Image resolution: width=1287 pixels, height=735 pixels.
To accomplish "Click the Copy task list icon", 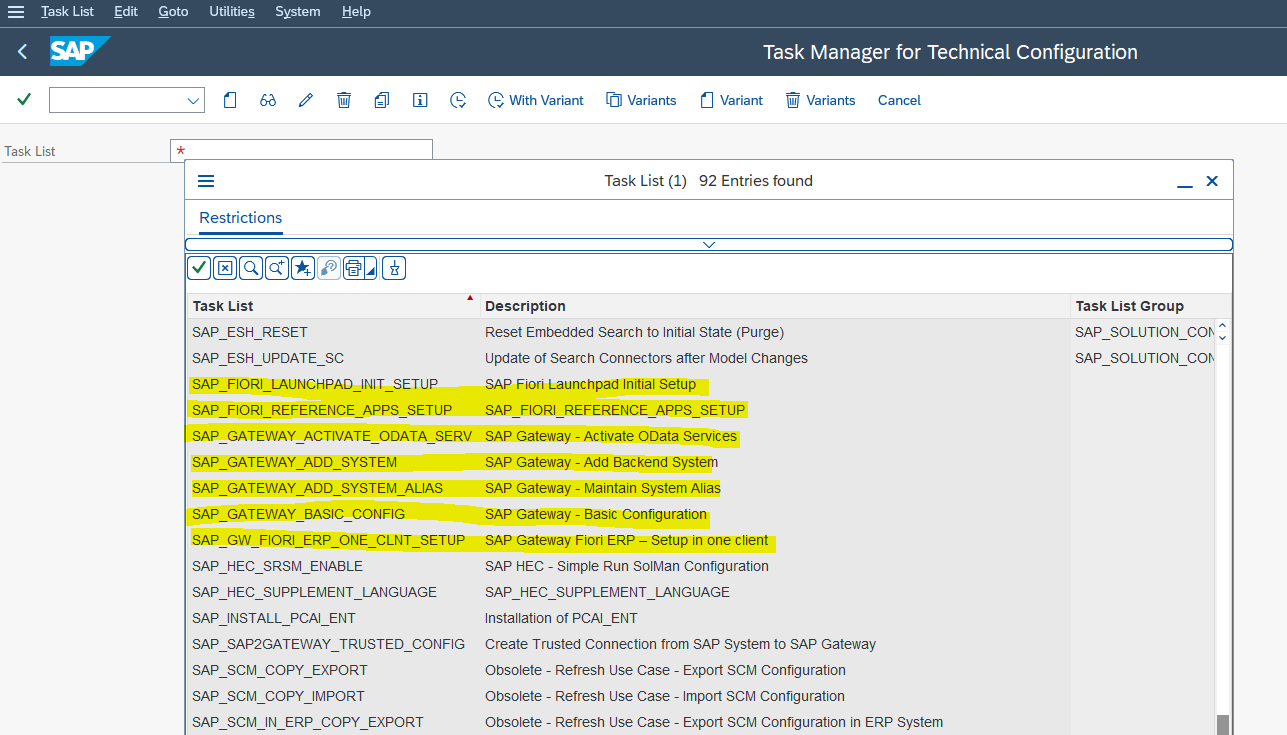I will (382, 100).
